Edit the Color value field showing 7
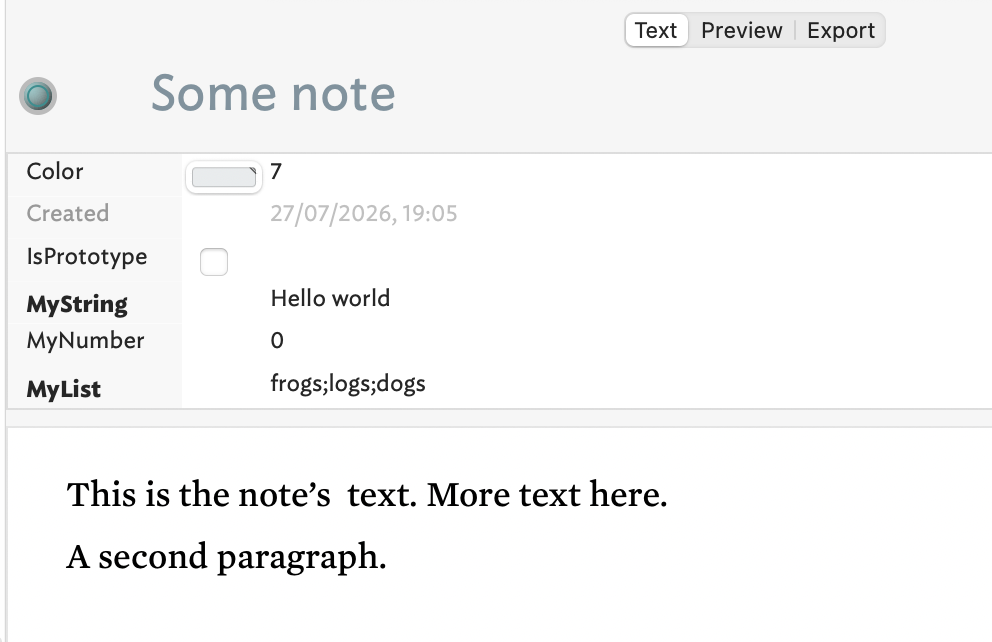The width and height of the screenshot is (992, 642). (x=276, y=171)
